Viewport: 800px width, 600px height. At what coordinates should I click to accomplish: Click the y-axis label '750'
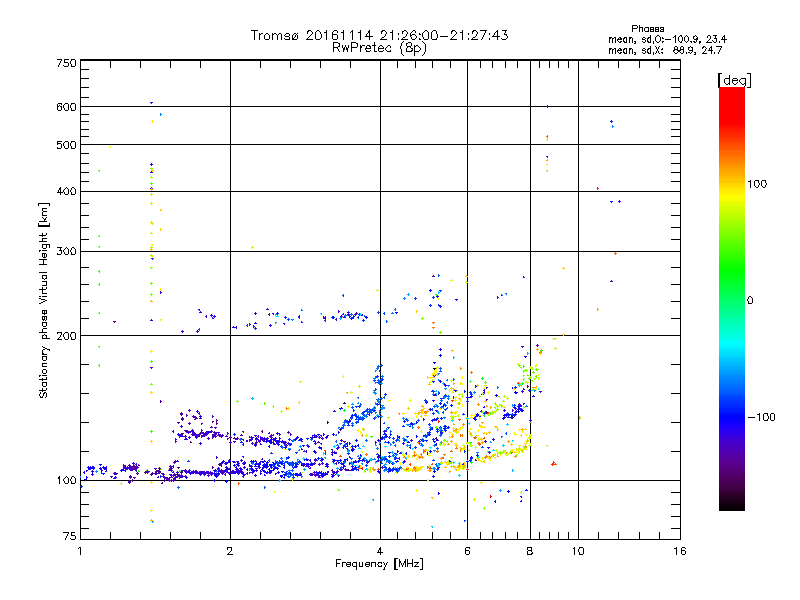click(x=67, y=63)
